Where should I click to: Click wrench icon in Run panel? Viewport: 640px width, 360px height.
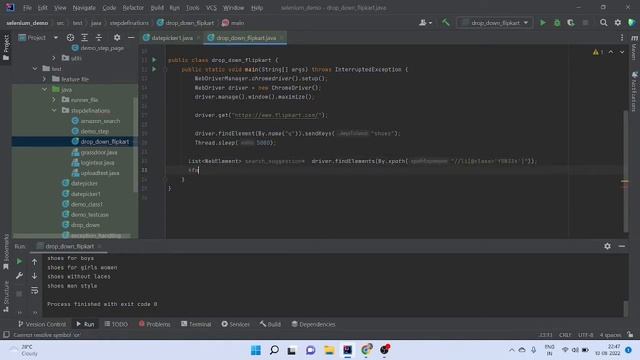[19, 276]
